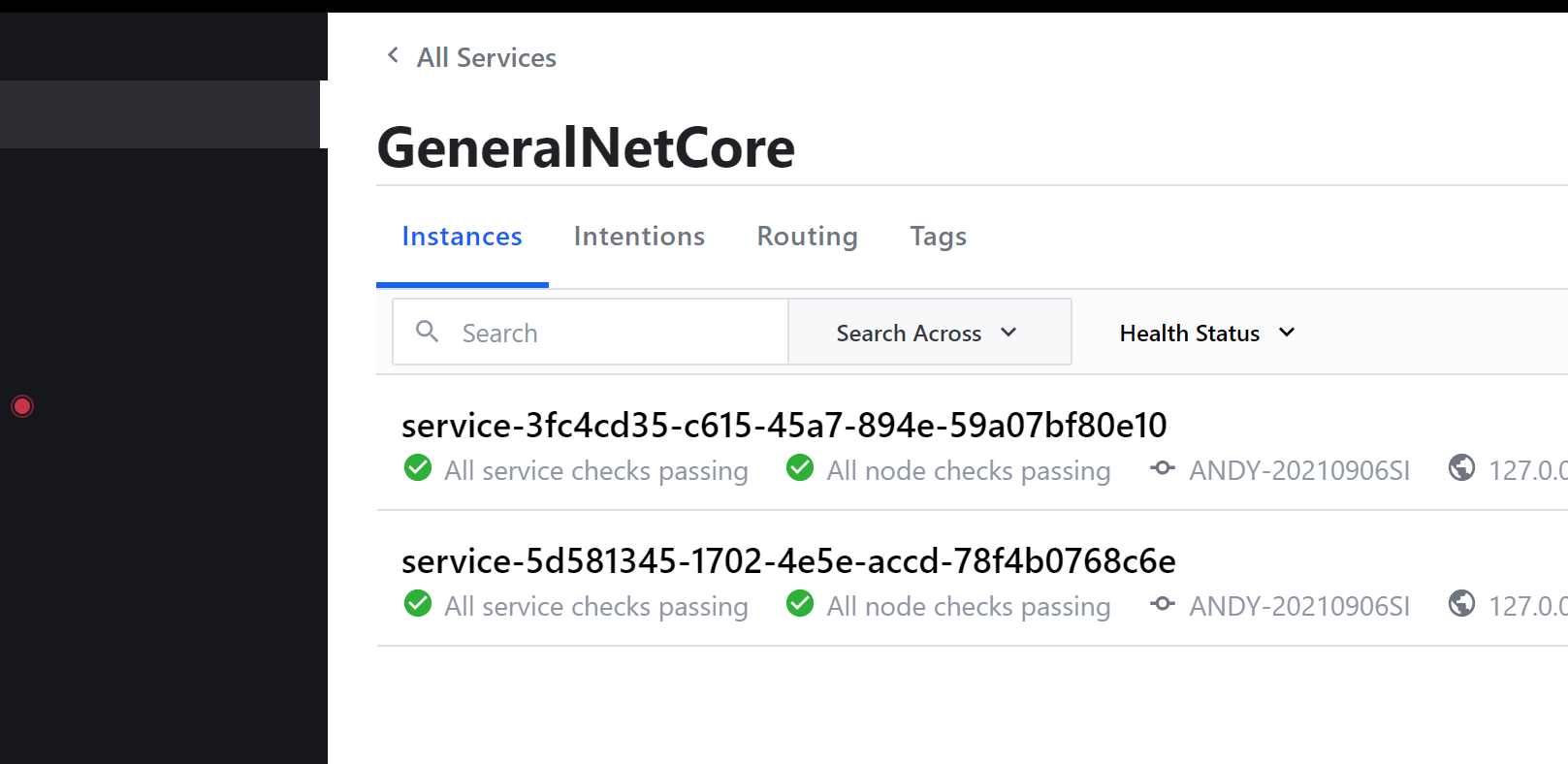Open the Health Status filter dropdown
This screenshot has width=1568, height=764.
(1206, 333)
